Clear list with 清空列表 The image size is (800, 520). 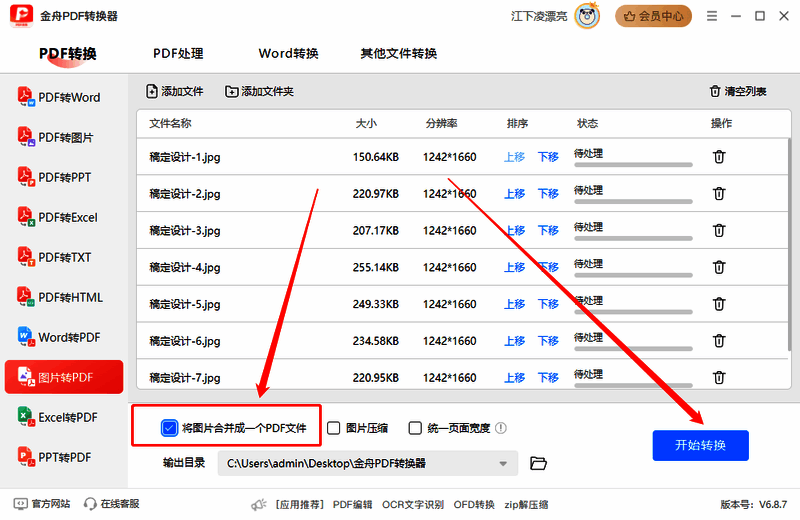click(x=738, y=91)
